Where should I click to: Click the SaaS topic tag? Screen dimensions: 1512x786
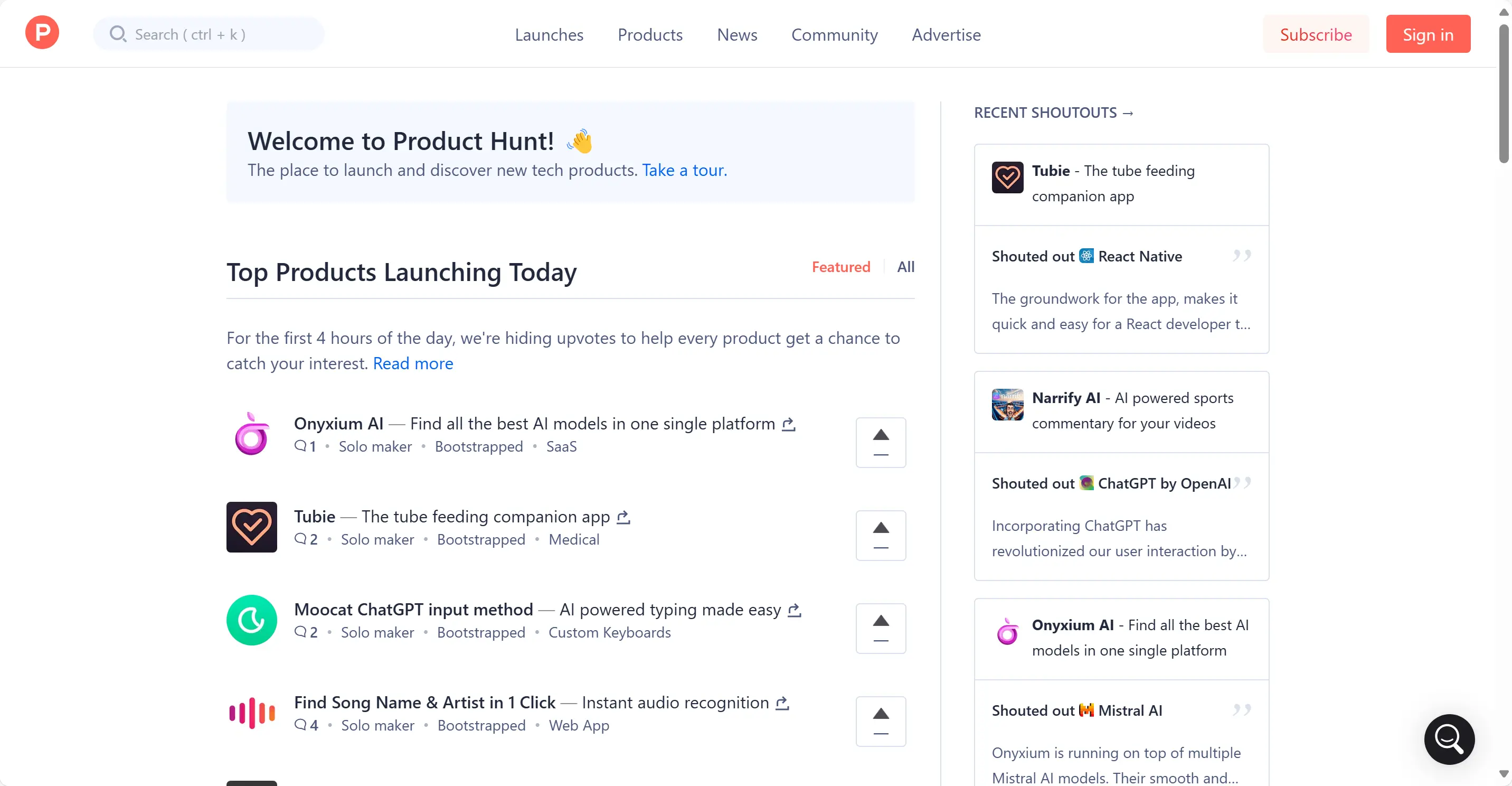coord(561,446)
